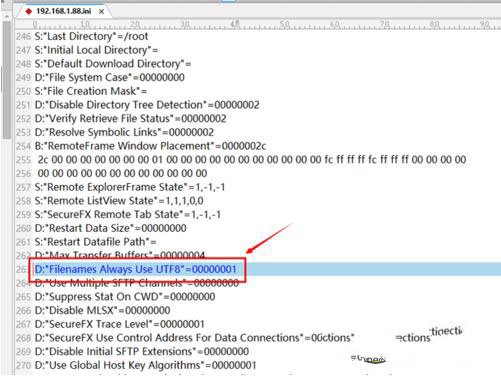Viewport: 501px width, 389px height.
Task: Click the "Disable MLSX" line
Action: (102, 310)
